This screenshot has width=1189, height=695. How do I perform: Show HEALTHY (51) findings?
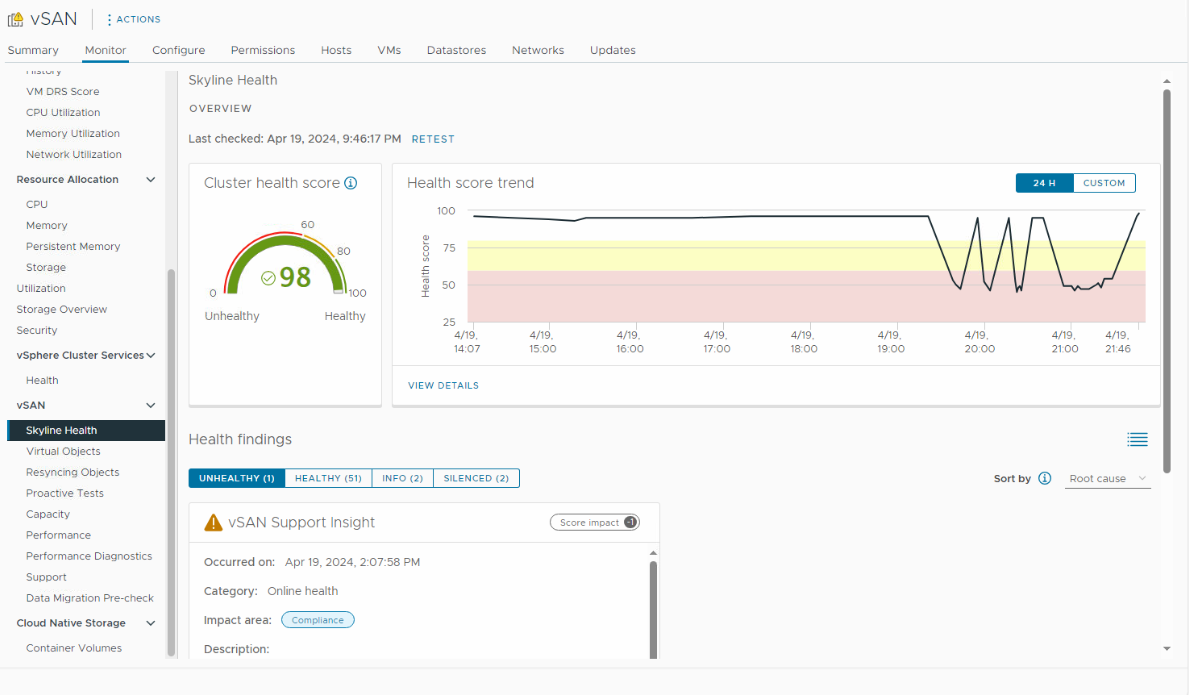coord(328,478)
